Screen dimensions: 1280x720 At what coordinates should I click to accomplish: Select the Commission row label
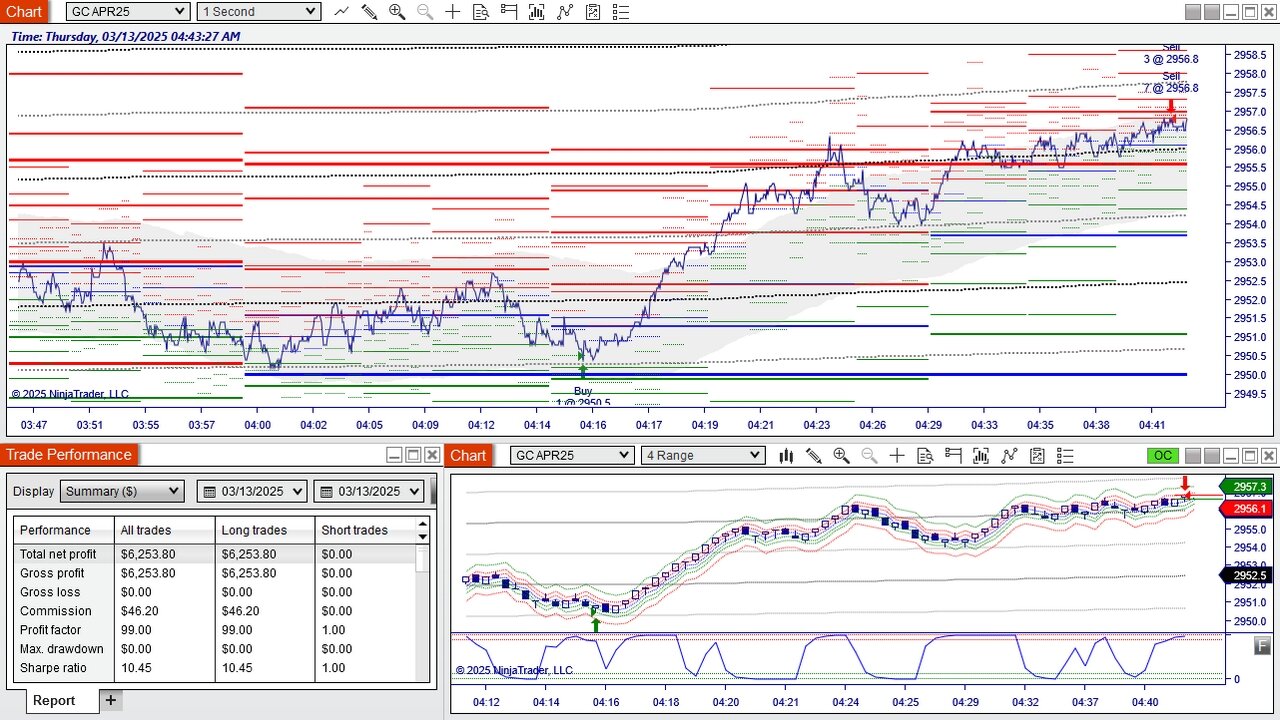click(56, 611)
